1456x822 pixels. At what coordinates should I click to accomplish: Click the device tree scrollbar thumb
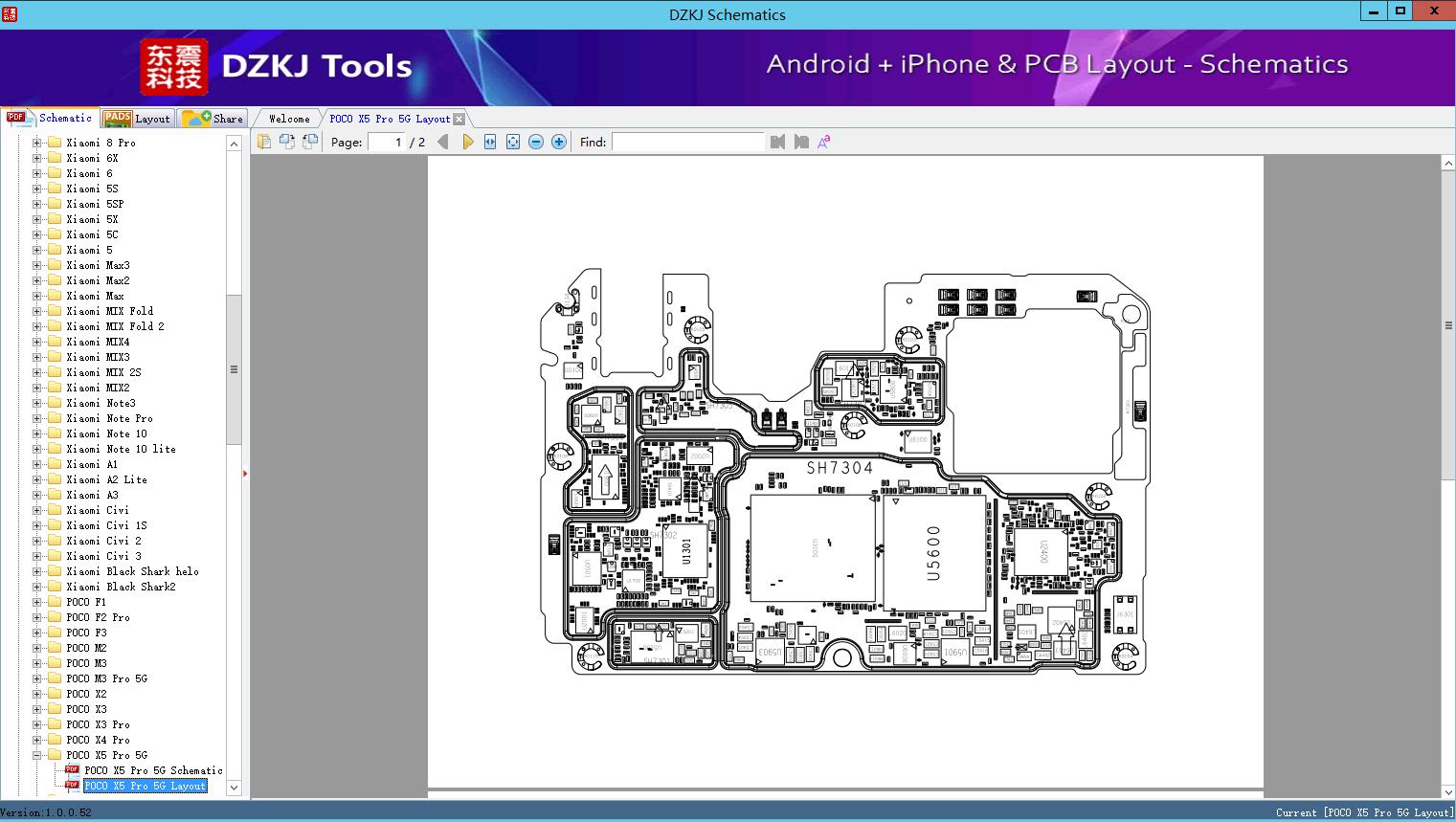click(234, 369)
